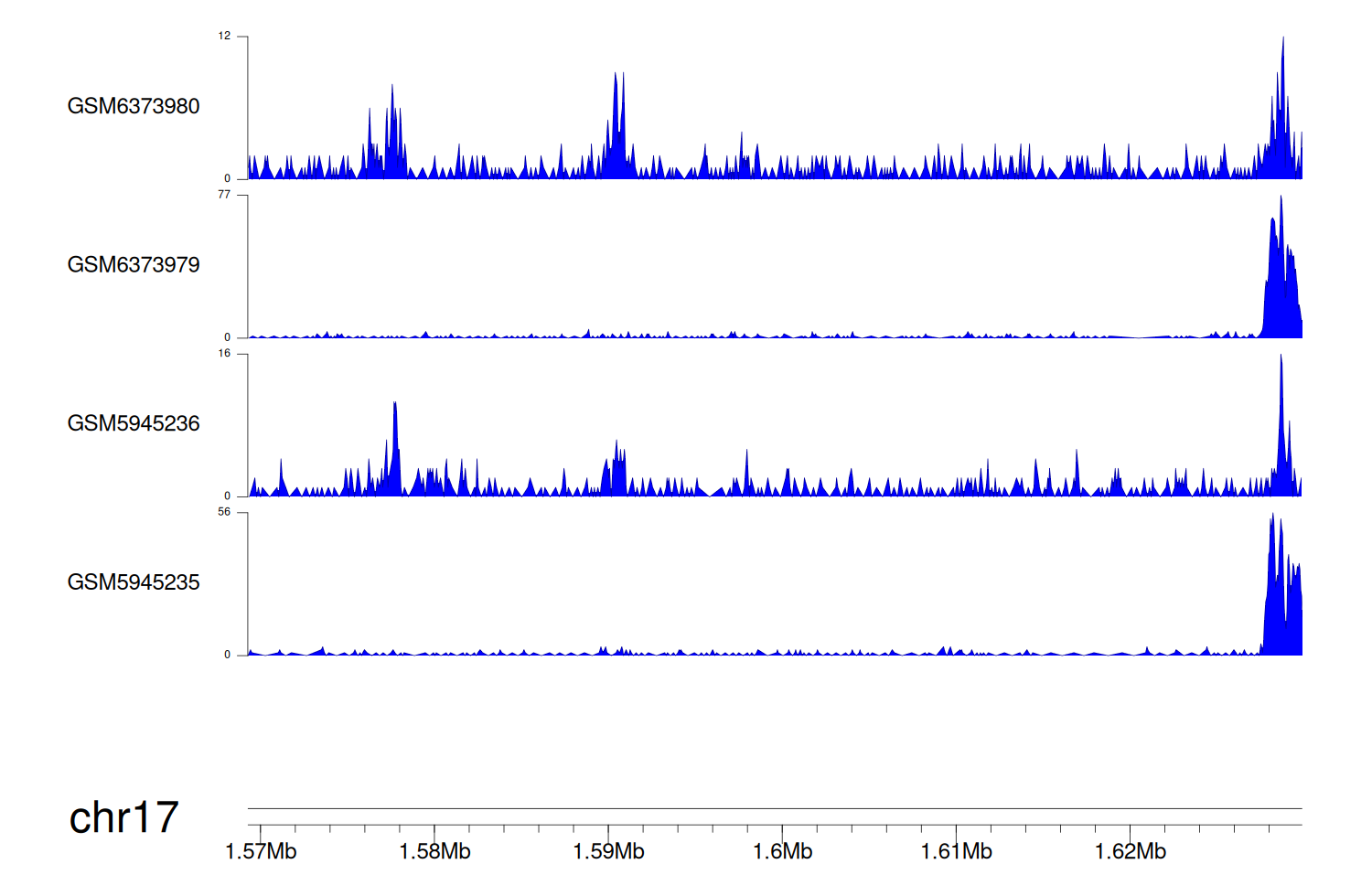Screen dimensions: 1372x896
Task: Select the 1.58Mb position on the axis
Action: [x=434, y=851]
